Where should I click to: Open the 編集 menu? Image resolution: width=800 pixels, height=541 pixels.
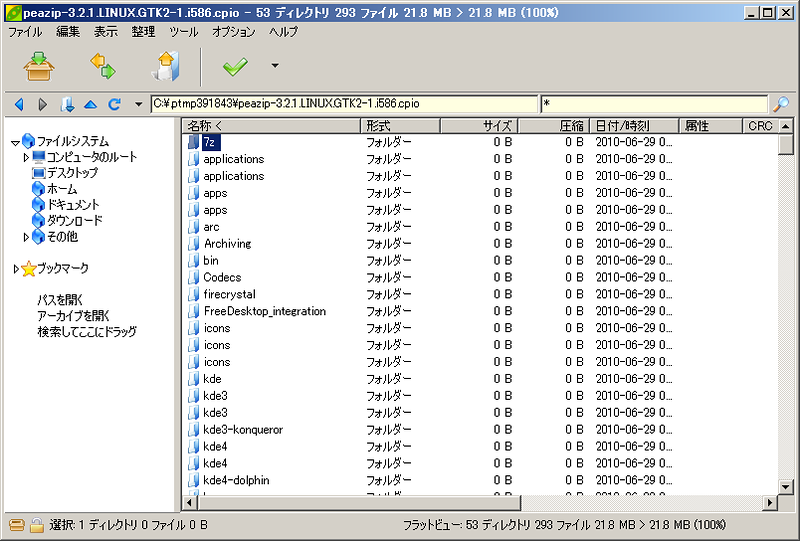68,32
